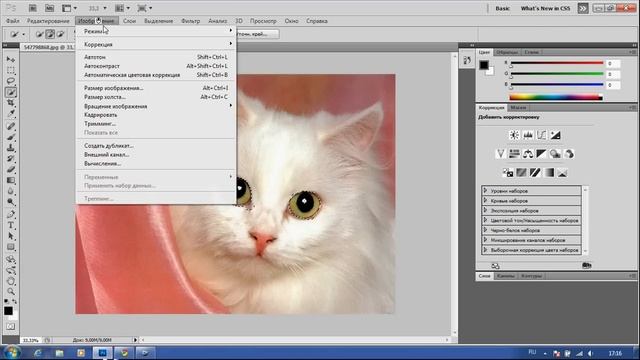Select the Rectangular Marquee tool
The height and width of the screenshot is (360, 640).
pyautogui.click(x=11, y=70)
